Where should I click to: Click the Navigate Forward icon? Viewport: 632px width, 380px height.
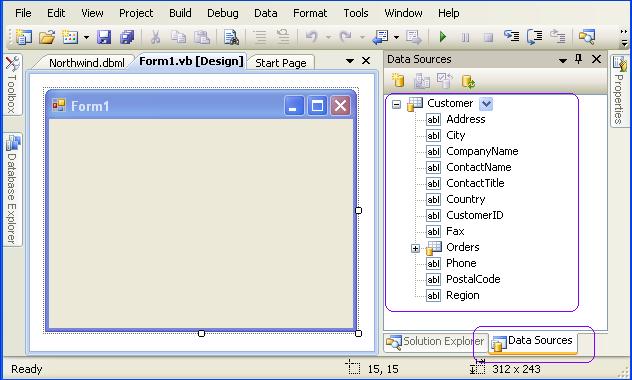(x=413, y=37)
